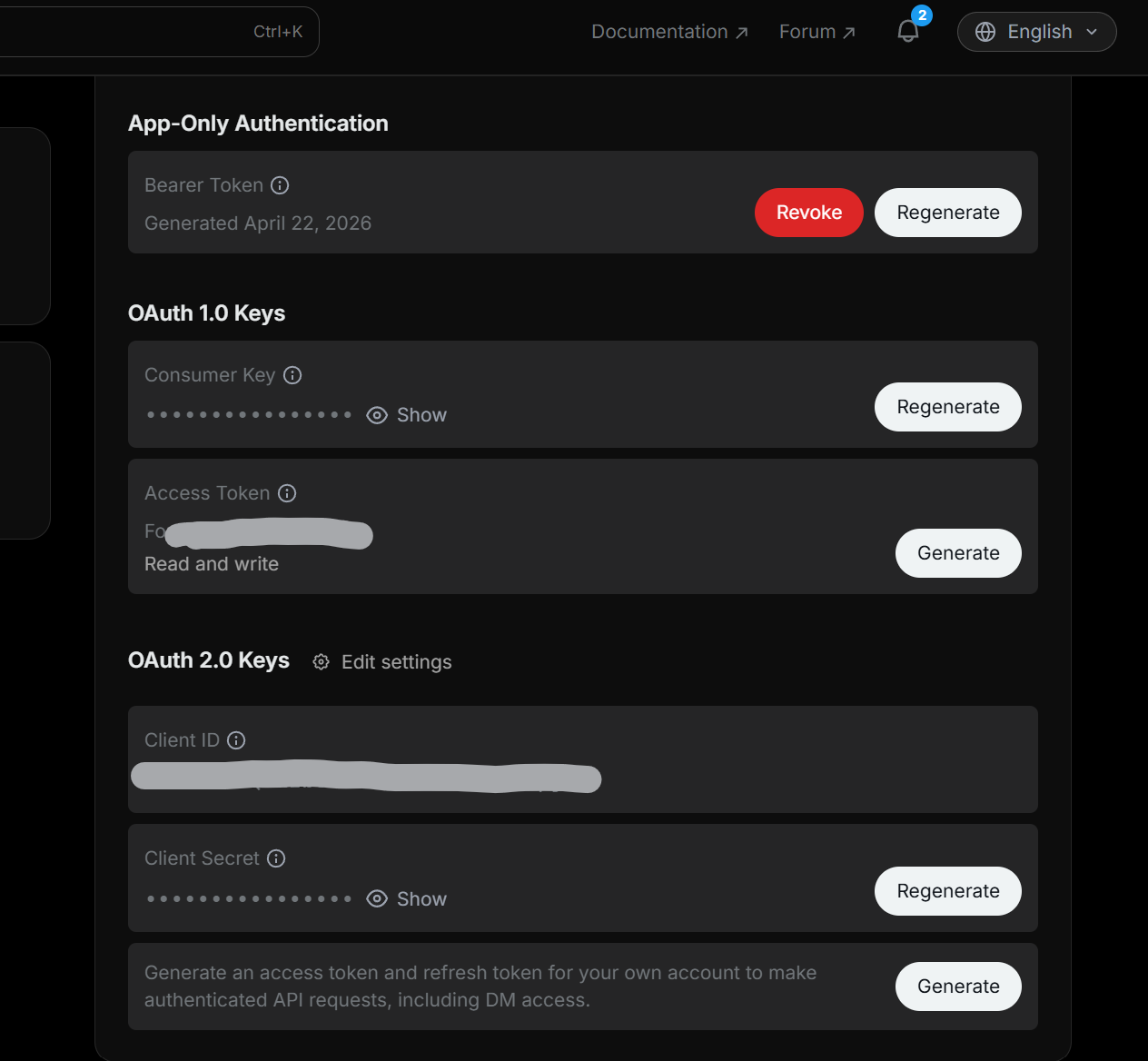Screen dimensions: 1148x1061
Task: Generate OAuth 2.0 access and refresh token
Action: [x=958, y=987]
